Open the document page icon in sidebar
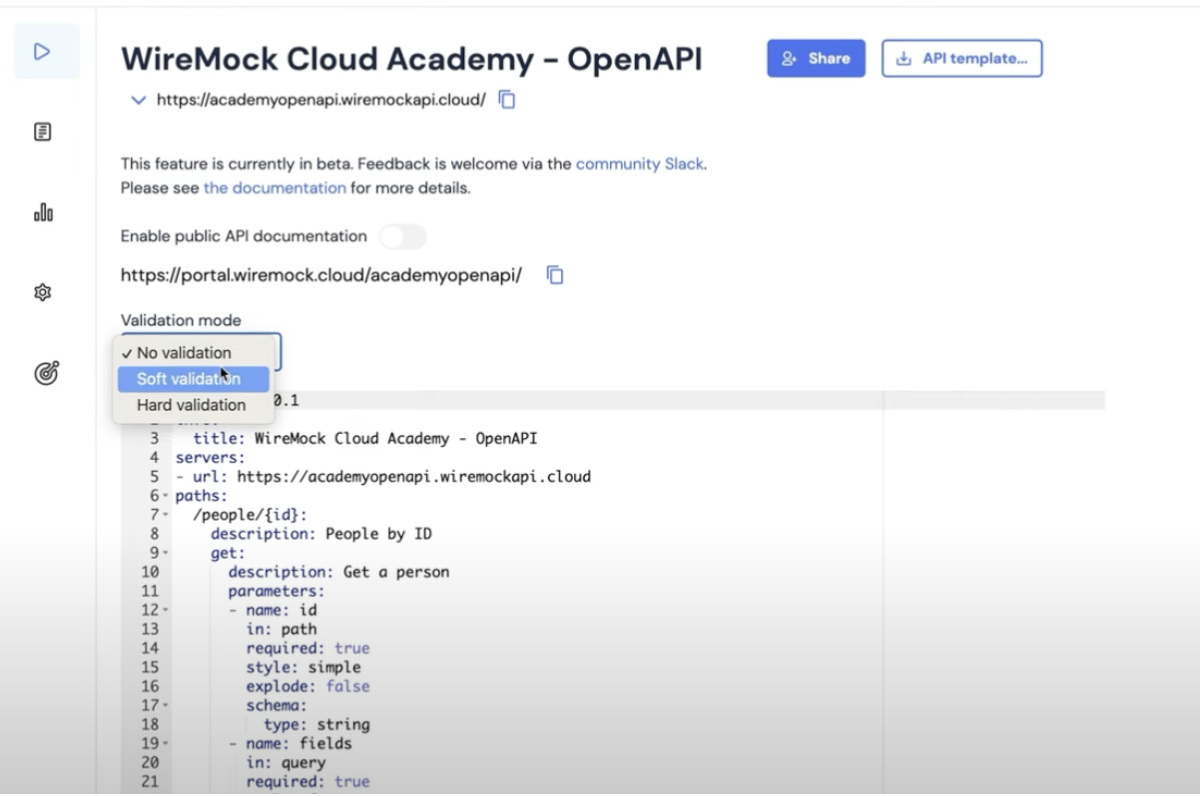The width and height of the screenshot is (1202, 796). pyautogui.click(x=42, y=132)
